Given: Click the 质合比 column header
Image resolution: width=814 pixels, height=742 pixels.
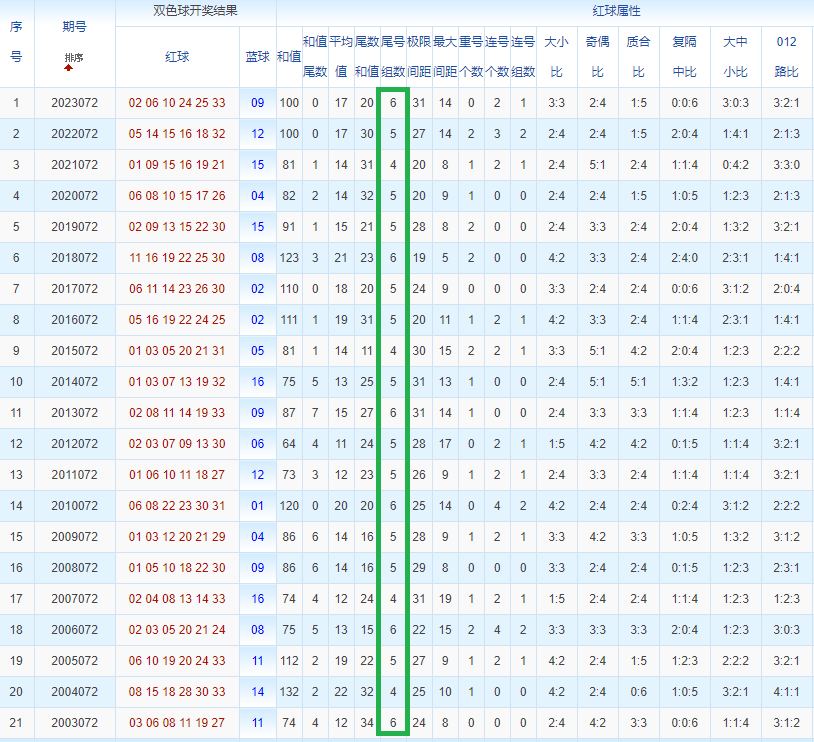Looking at the screenshot, I should [639, 57].
